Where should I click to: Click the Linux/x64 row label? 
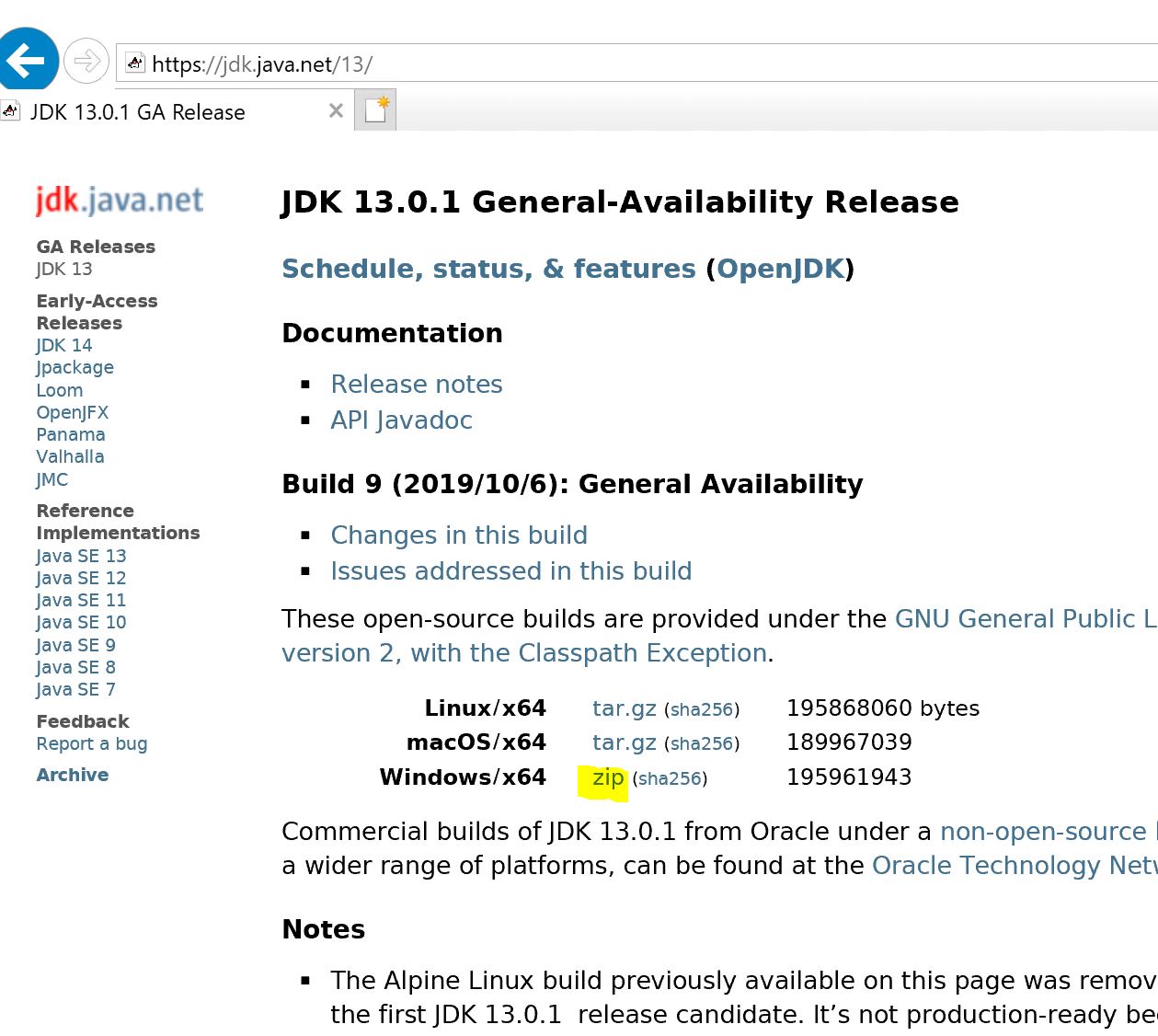tap(486, 708)
